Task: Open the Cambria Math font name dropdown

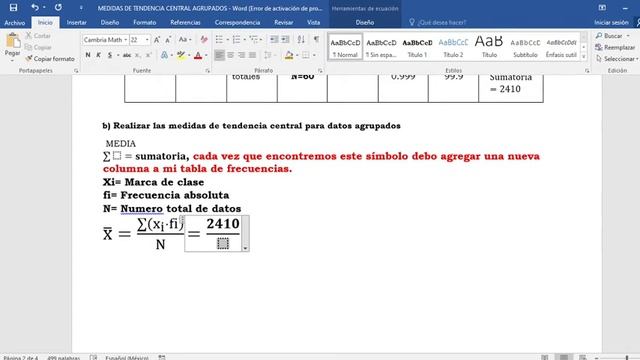Action: [x=125, y=40]
